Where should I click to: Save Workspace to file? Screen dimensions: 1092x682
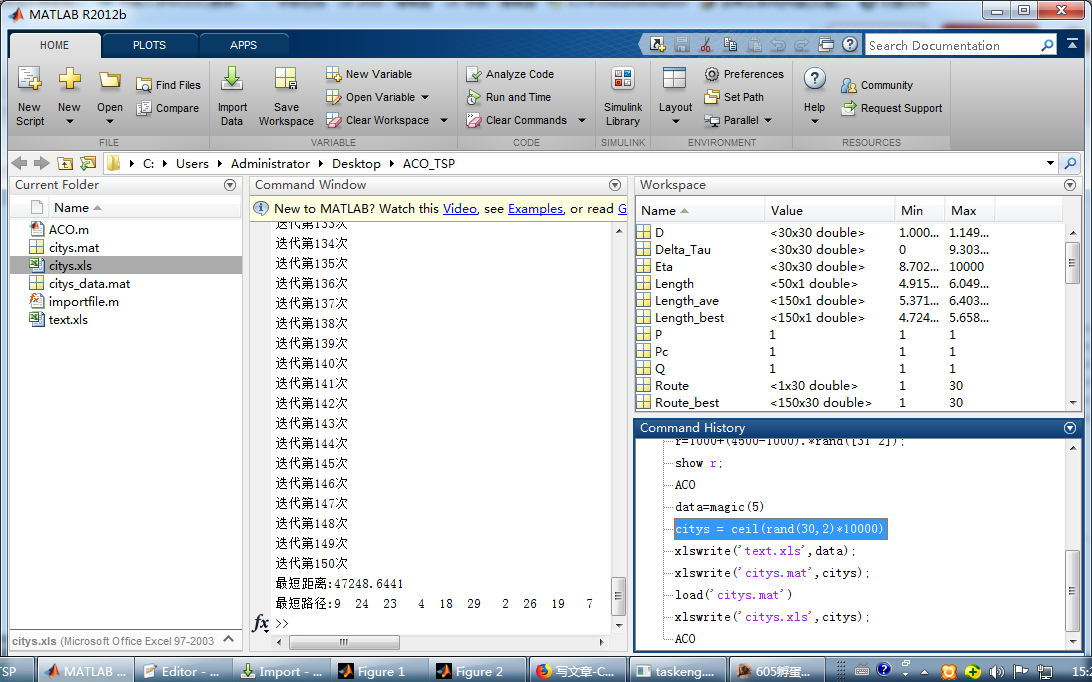pos(286,96)
